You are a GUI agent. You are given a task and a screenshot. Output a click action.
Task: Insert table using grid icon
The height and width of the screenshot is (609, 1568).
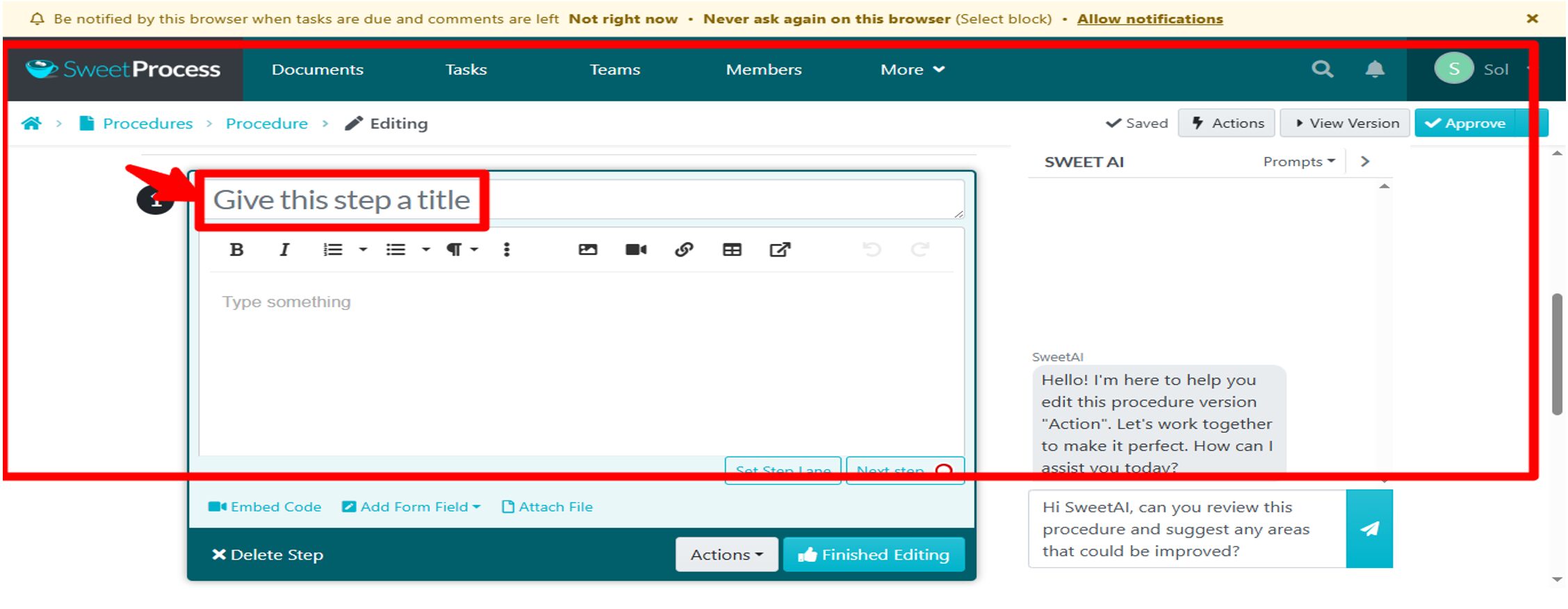tap(732, 250)
